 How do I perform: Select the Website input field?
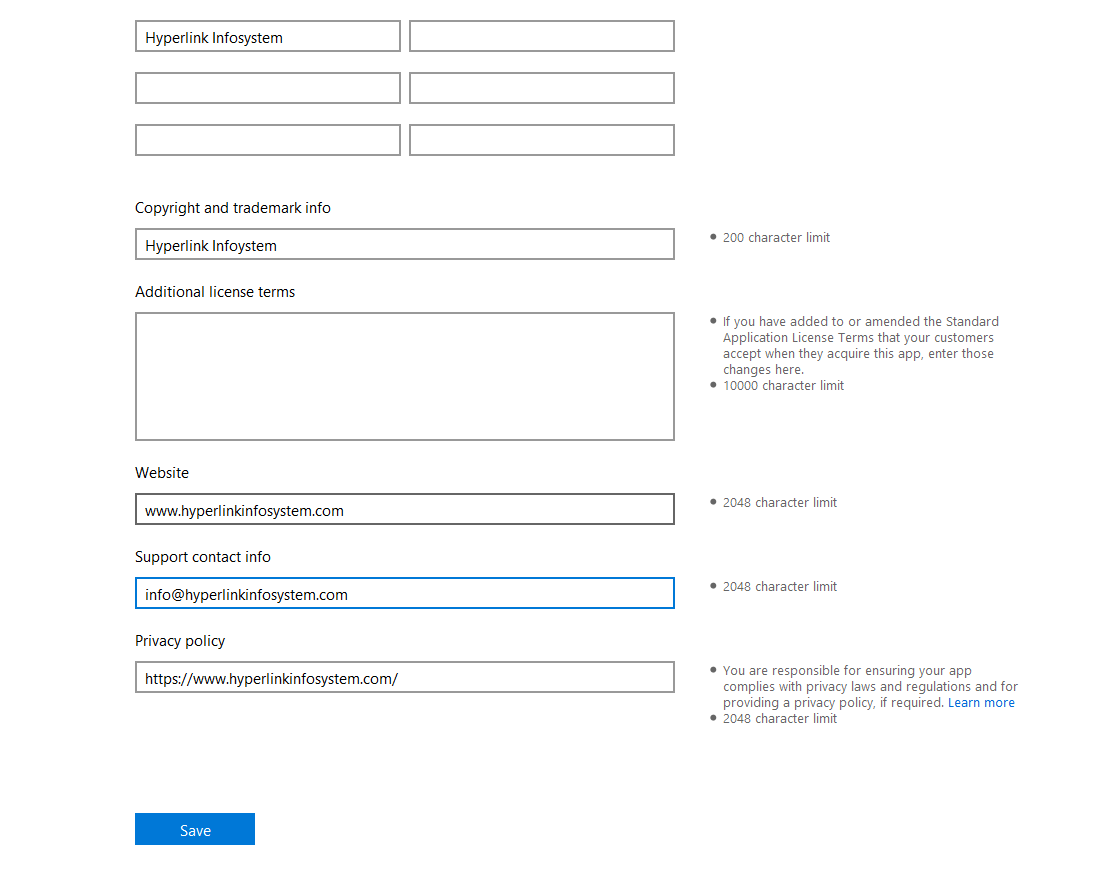click(405, 509)
